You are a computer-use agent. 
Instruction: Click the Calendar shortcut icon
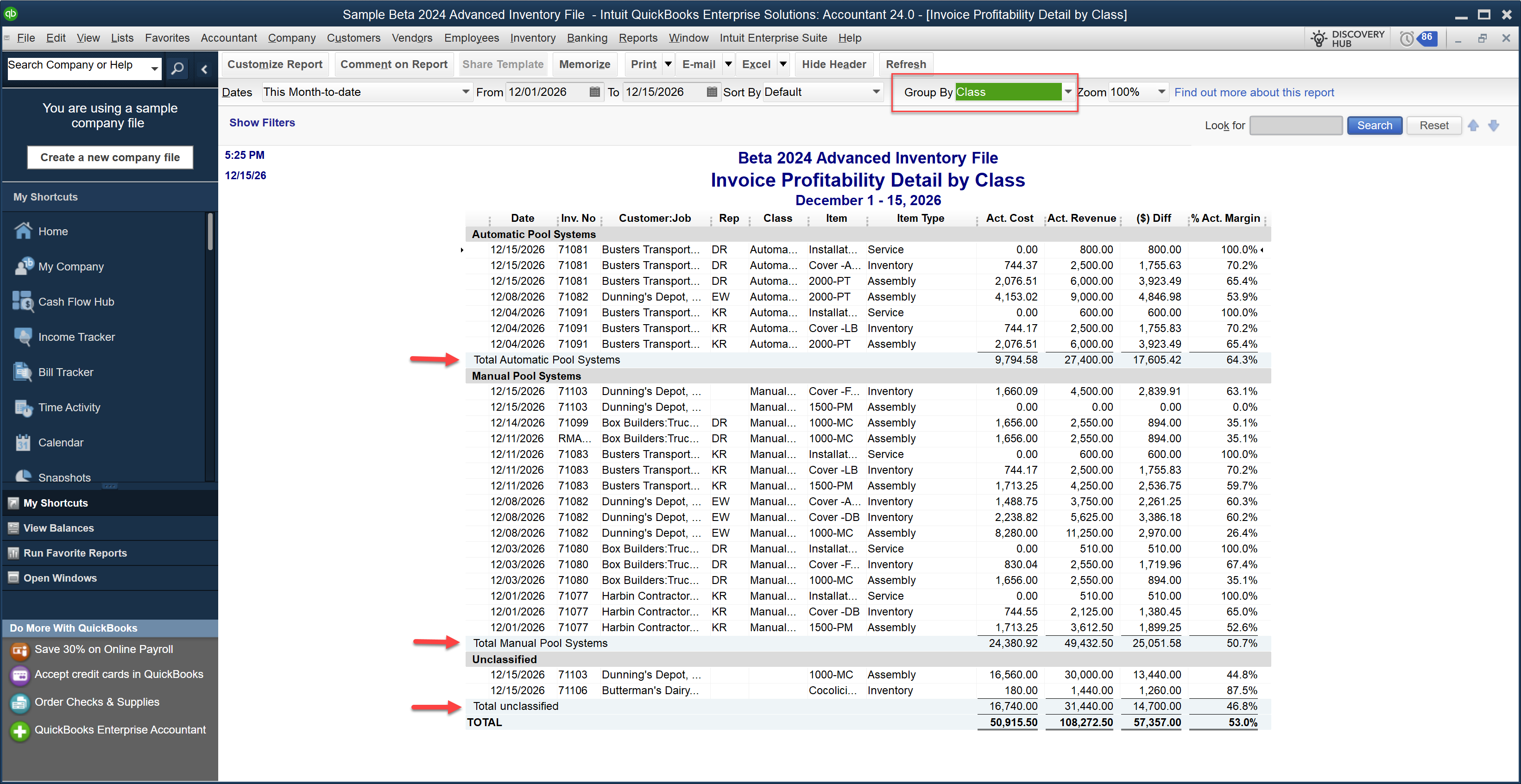point(23,442)
